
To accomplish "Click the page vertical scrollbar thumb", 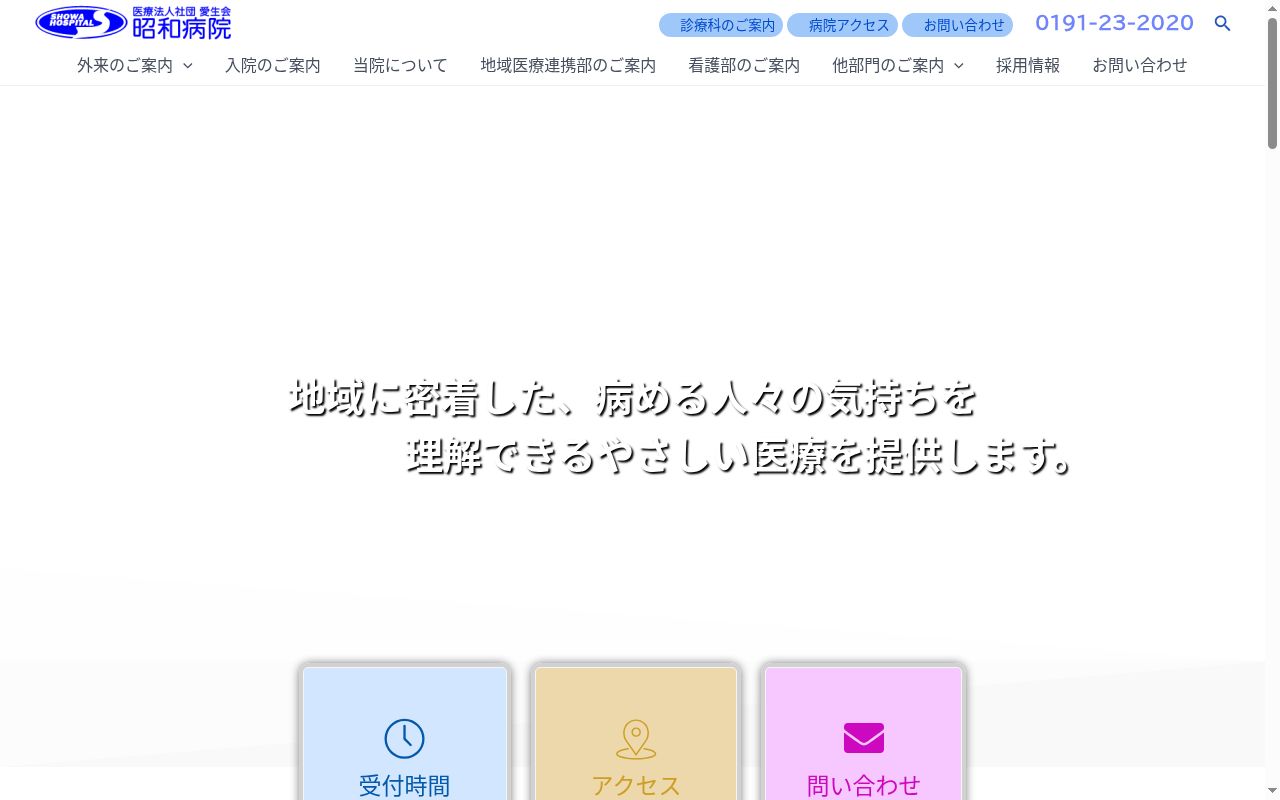I will coord(1272,84).
